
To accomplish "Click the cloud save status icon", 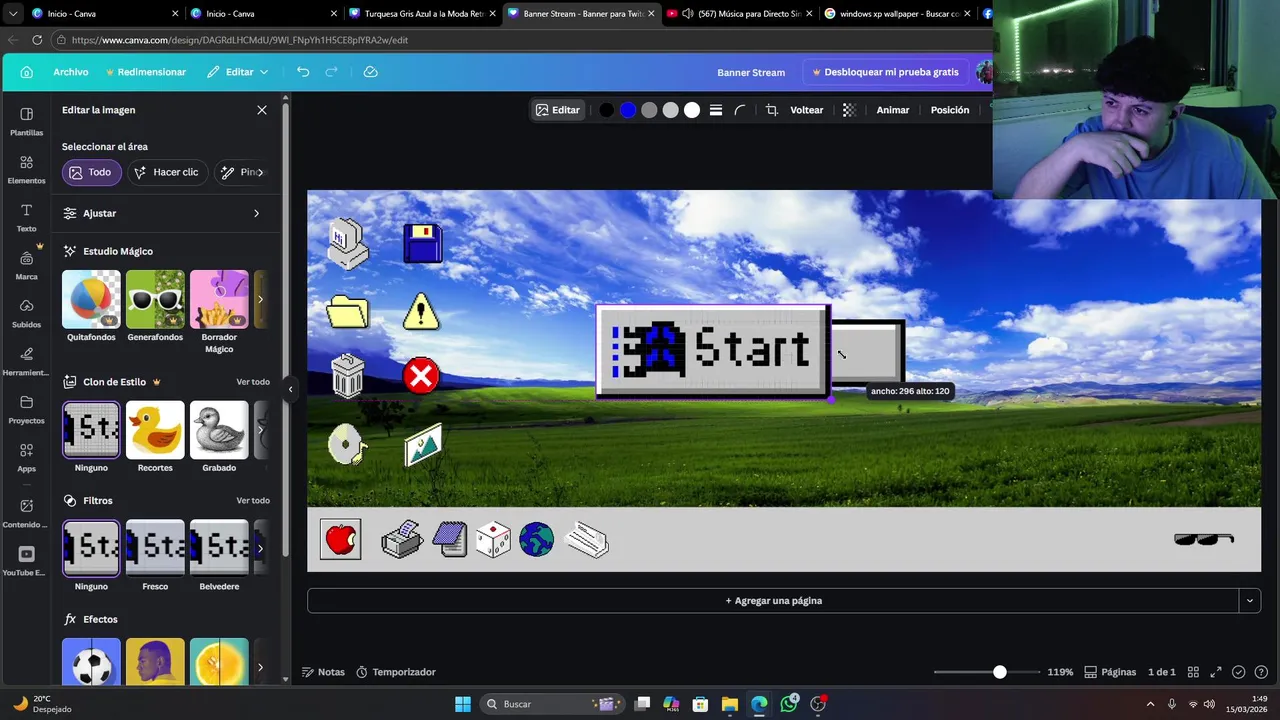I will click(x=370, y=72).
